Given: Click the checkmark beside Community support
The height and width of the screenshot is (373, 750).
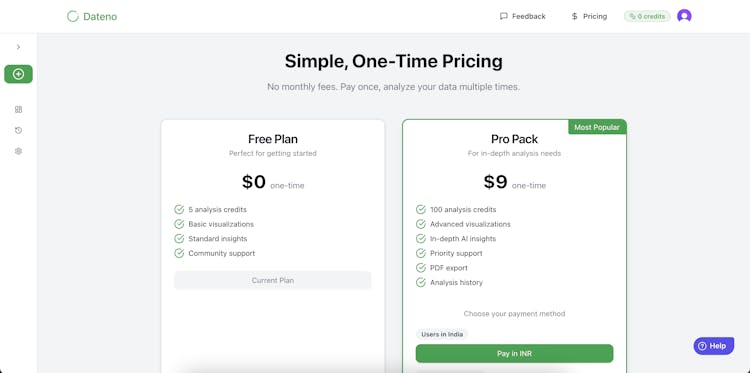Looking at the screenshot, I should (179, 253).
